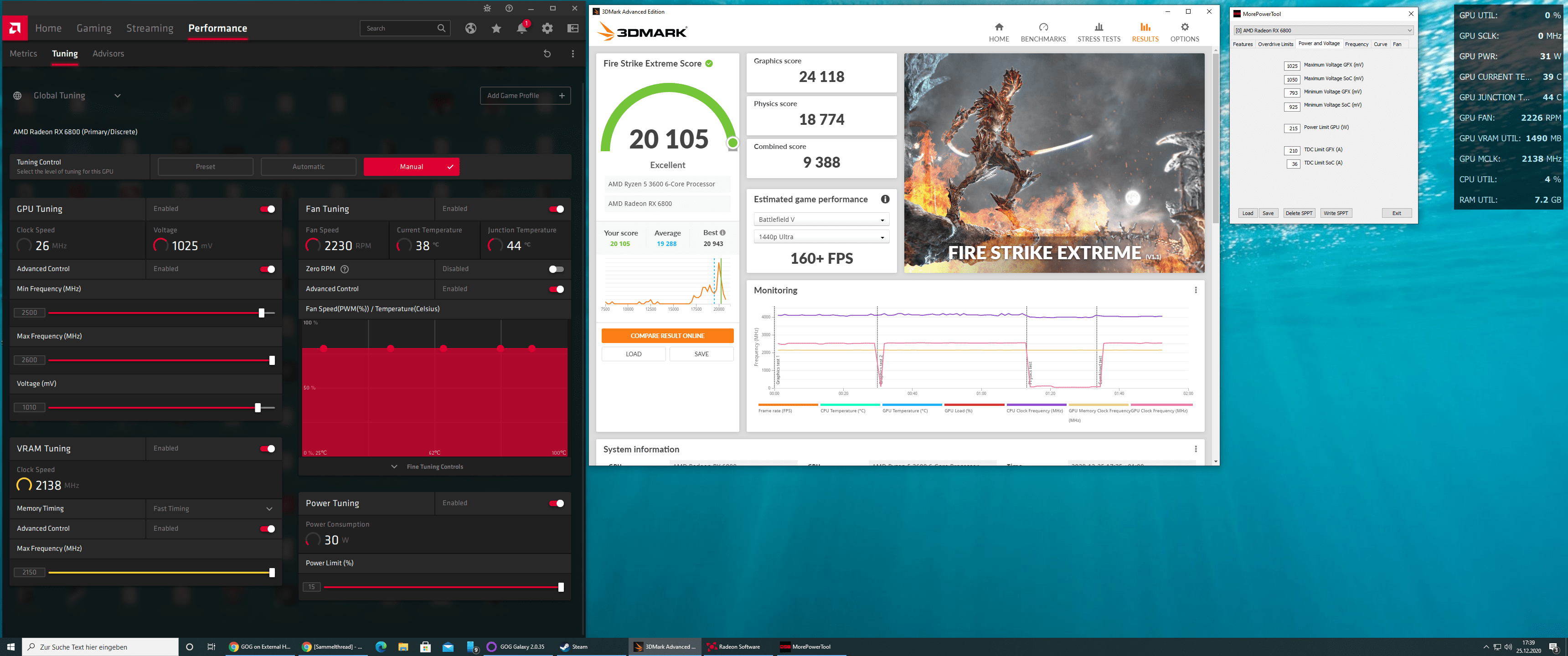Image resolution: width=1568 pixels, height=656 pixels.
Task: Open MorePowerTool Frequency tab
Action: click(x=1356, y=44)
